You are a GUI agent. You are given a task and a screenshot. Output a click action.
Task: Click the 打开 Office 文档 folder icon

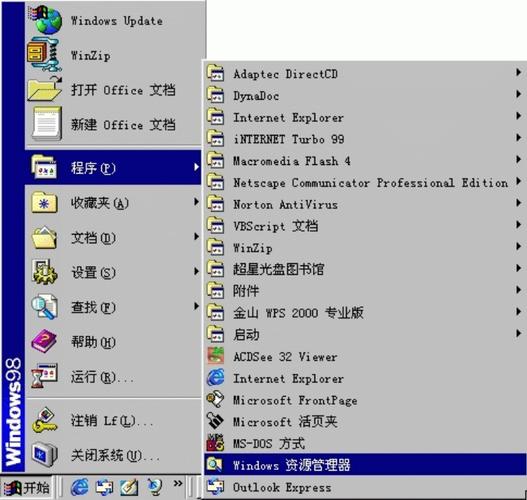coord(44,89)
